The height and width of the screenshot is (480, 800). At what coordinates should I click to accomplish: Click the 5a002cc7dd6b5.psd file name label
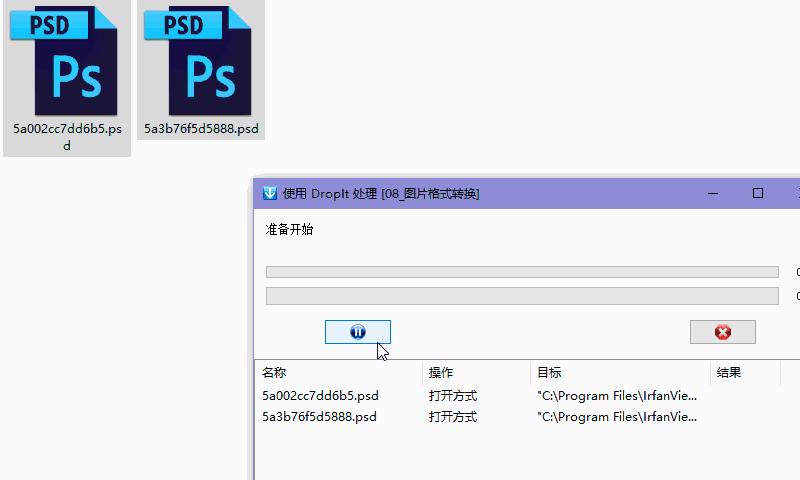point(67,137)
